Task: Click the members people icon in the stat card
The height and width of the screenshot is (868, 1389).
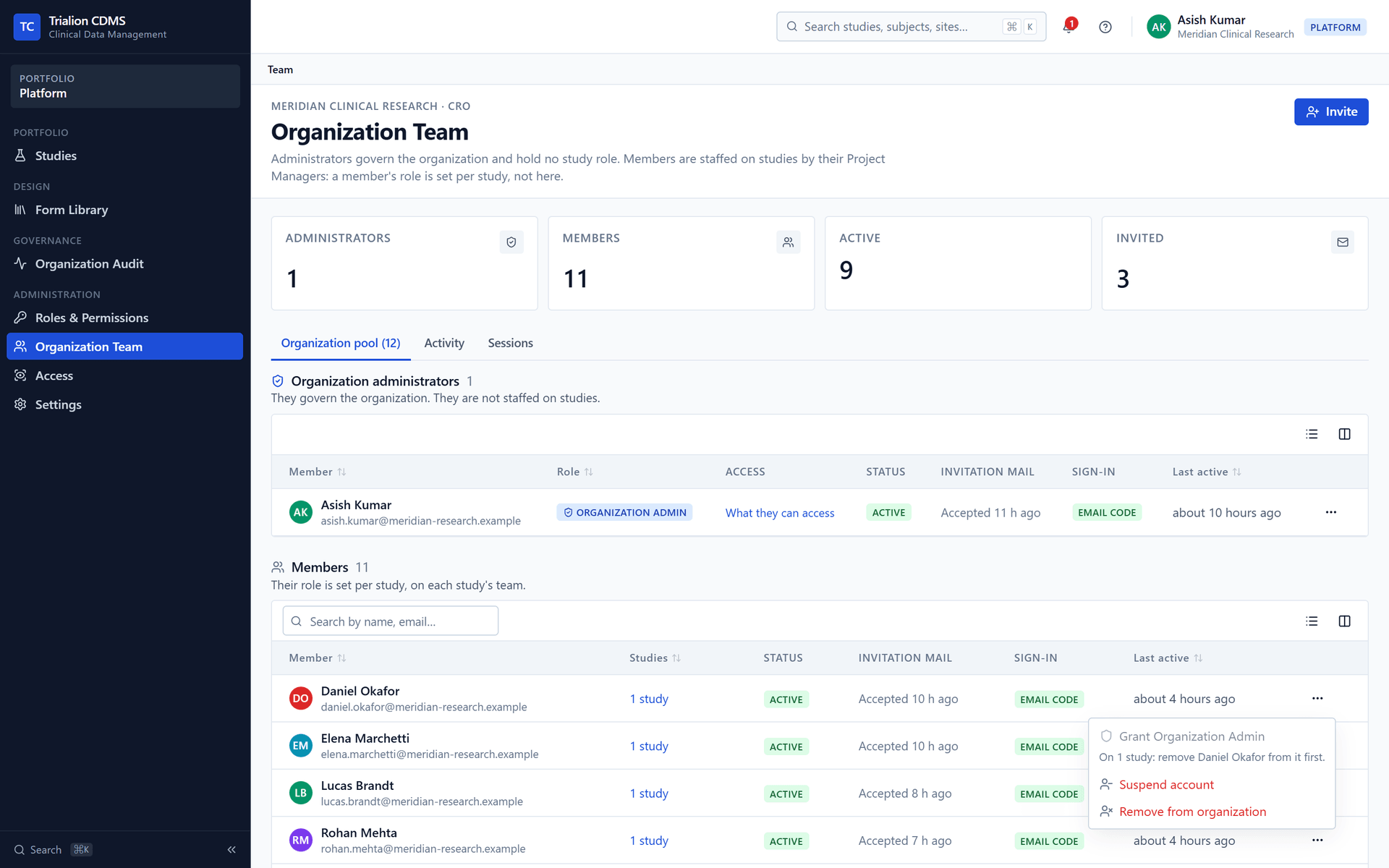Action: coord(788,242)
